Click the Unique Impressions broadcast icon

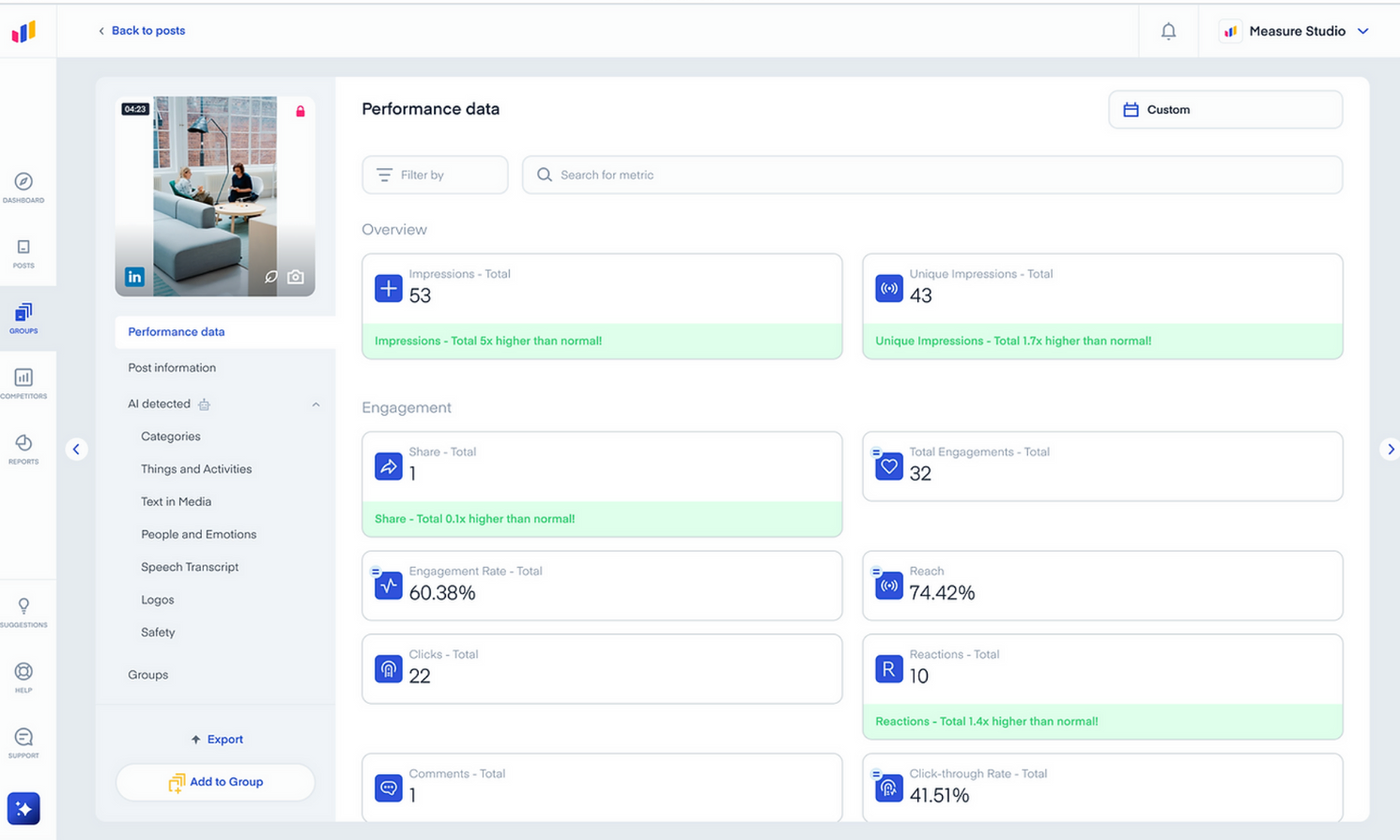tap(889, 289)
